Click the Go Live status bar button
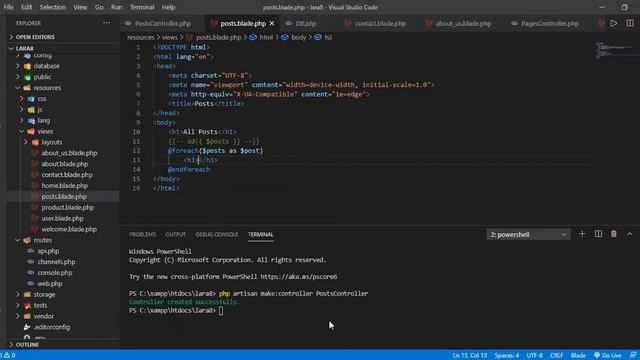 coord(608,355)
